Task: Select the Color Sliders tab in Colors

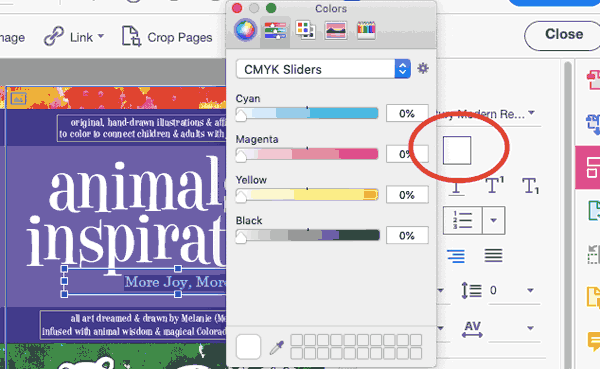Action: click(275, 31)
